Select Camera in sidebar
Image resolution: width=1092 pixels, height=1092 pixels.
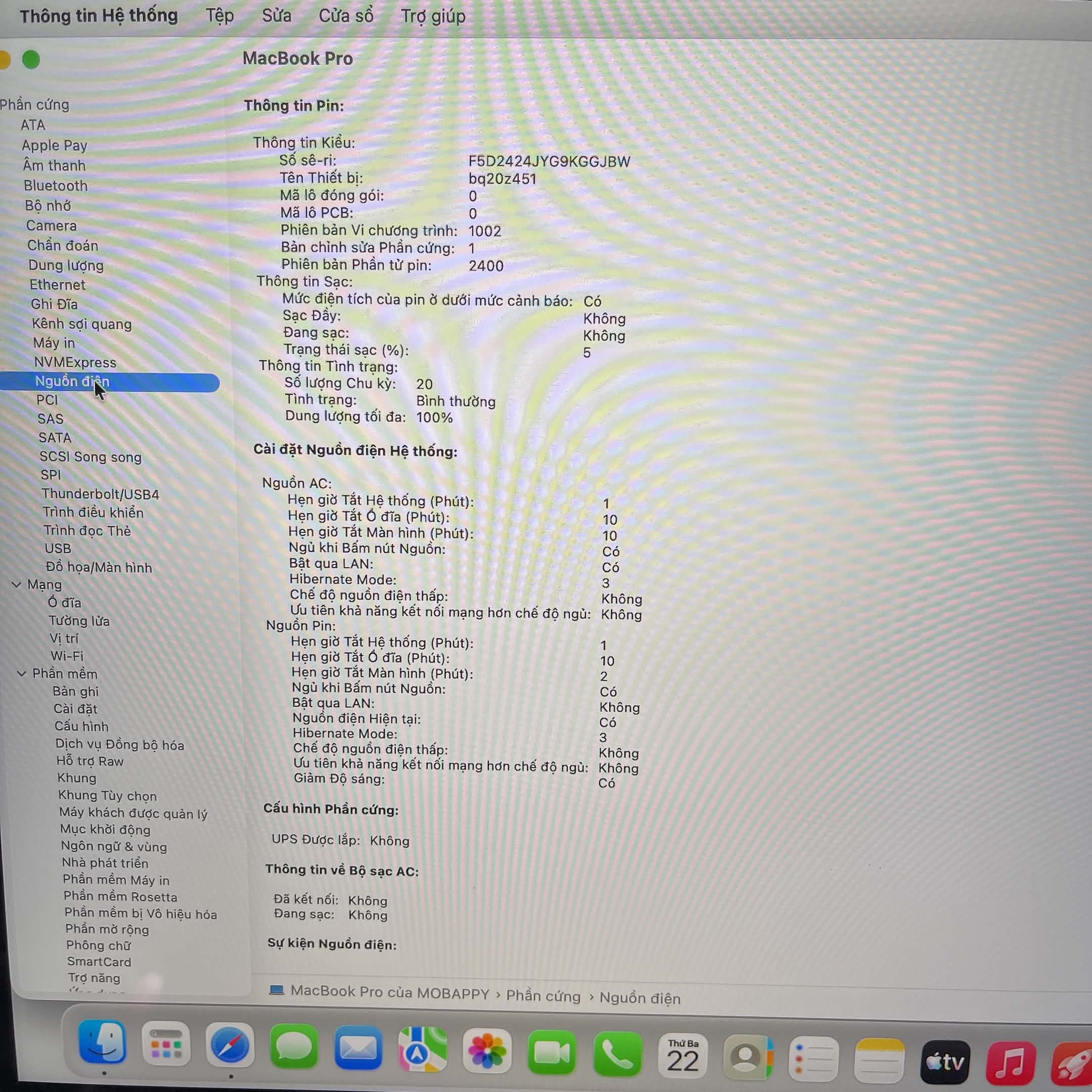(x=52, y=225)
